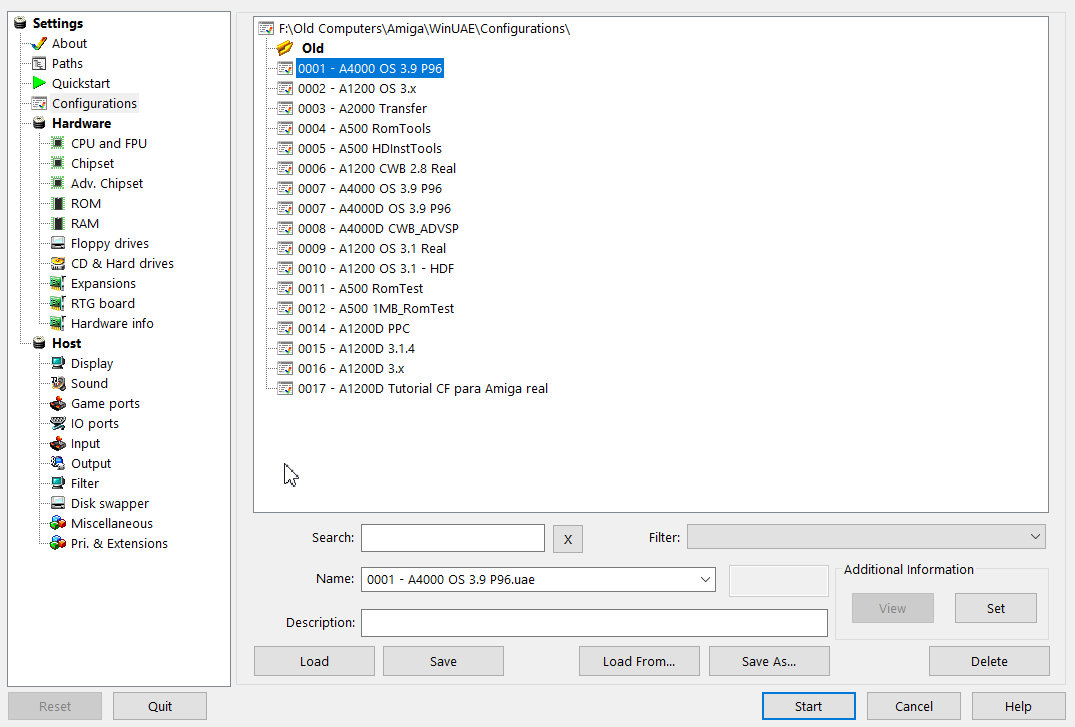Click the Sound speaker icon
The width and height of the screenshot is (1075, 727).
(x=58, y=383)
